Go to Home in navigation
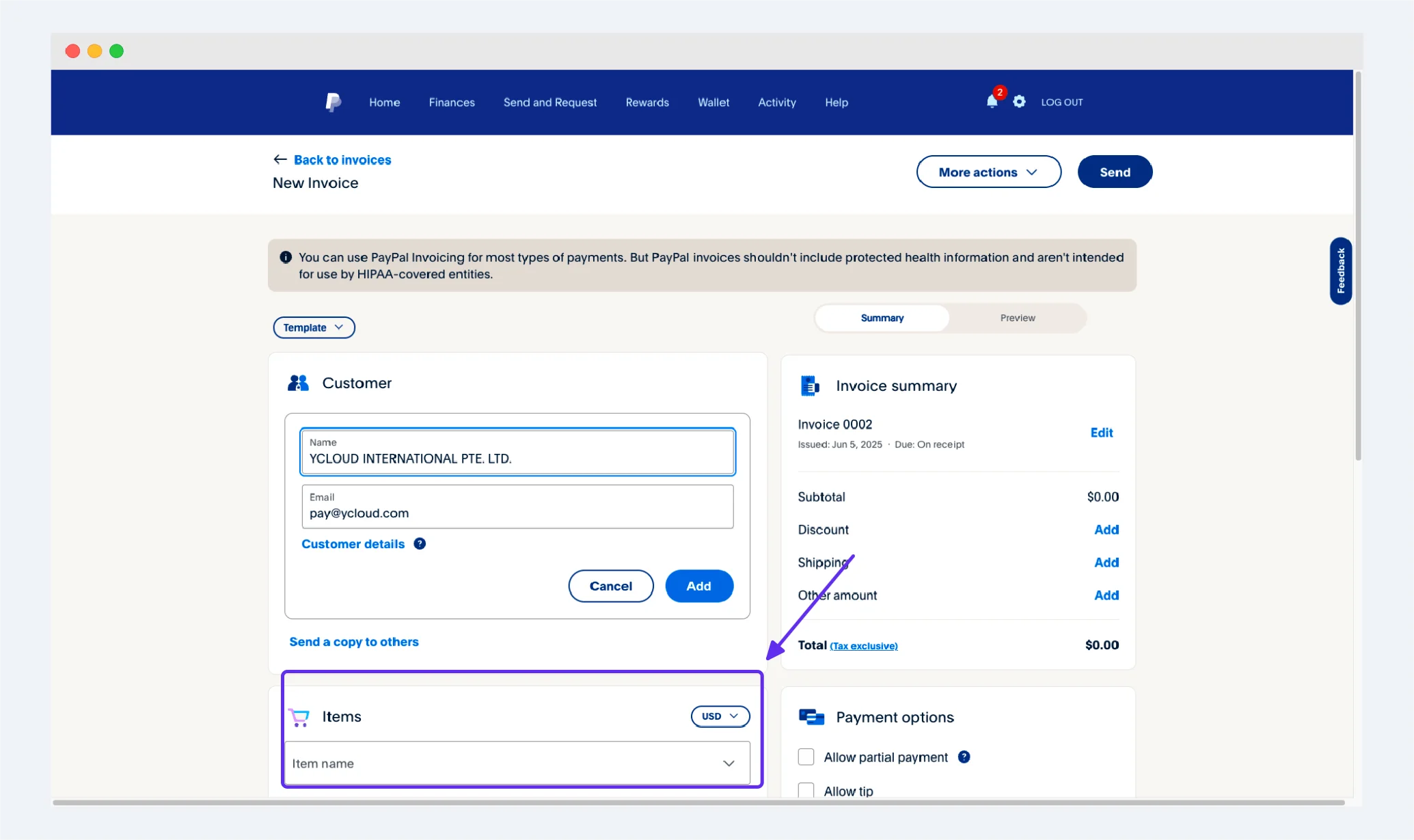This screenshot has width=1414, height=840. (385, 103)
